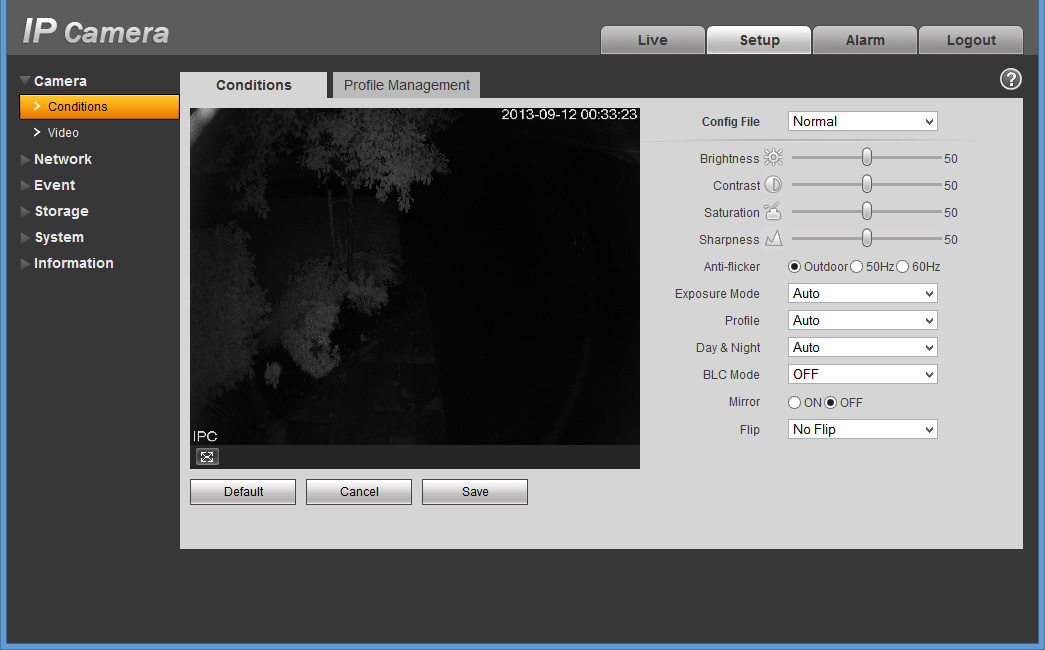Viewport: 1045px width, 650px height.
Task: Switch to the Alarm tab
Action: click(865, 40)
